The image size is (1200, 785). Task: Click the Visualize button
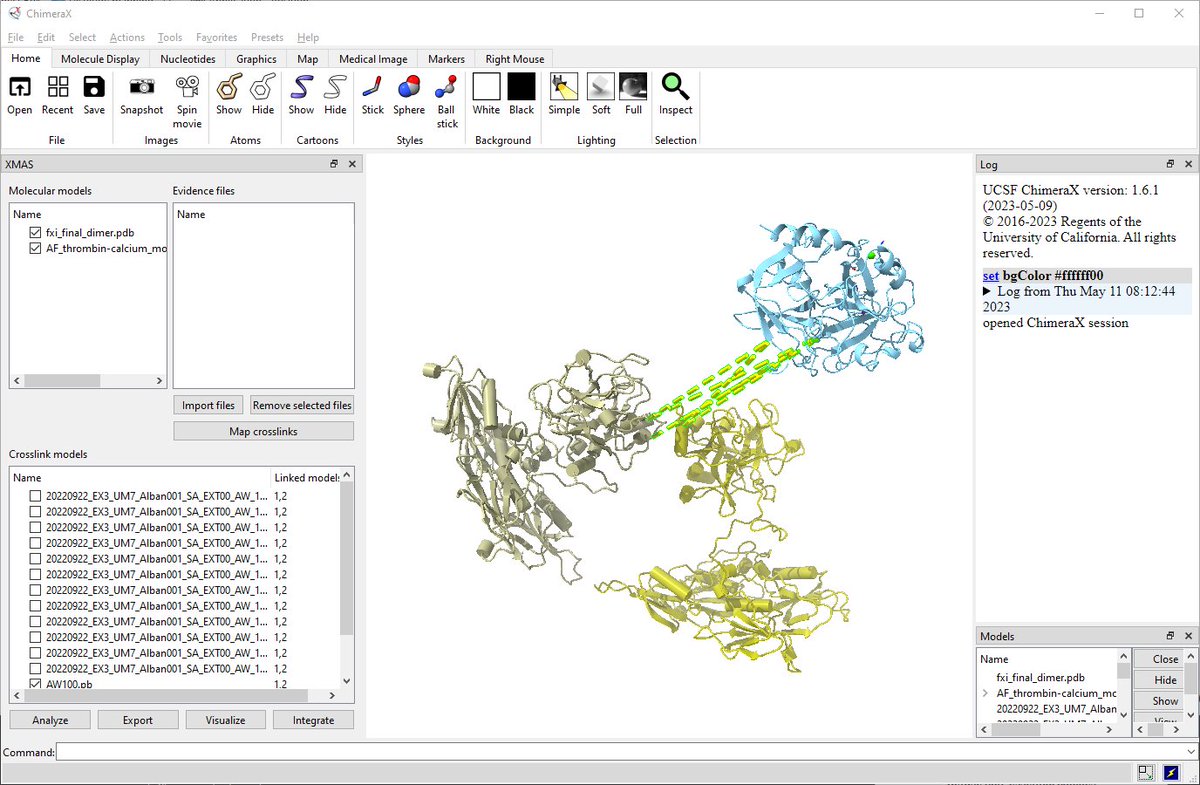[226, 720]
